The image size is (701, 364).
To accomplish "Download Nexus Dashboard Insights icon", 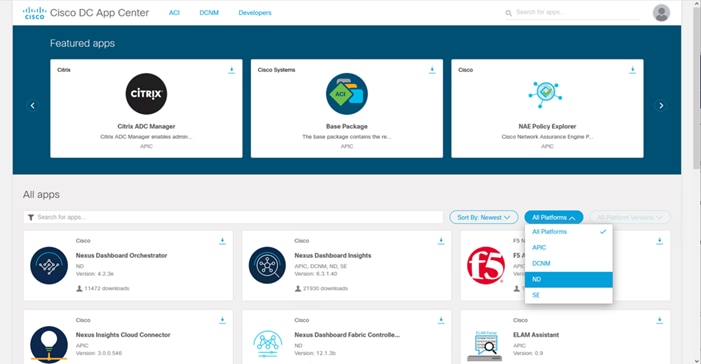I will click(x=441, y=241).
